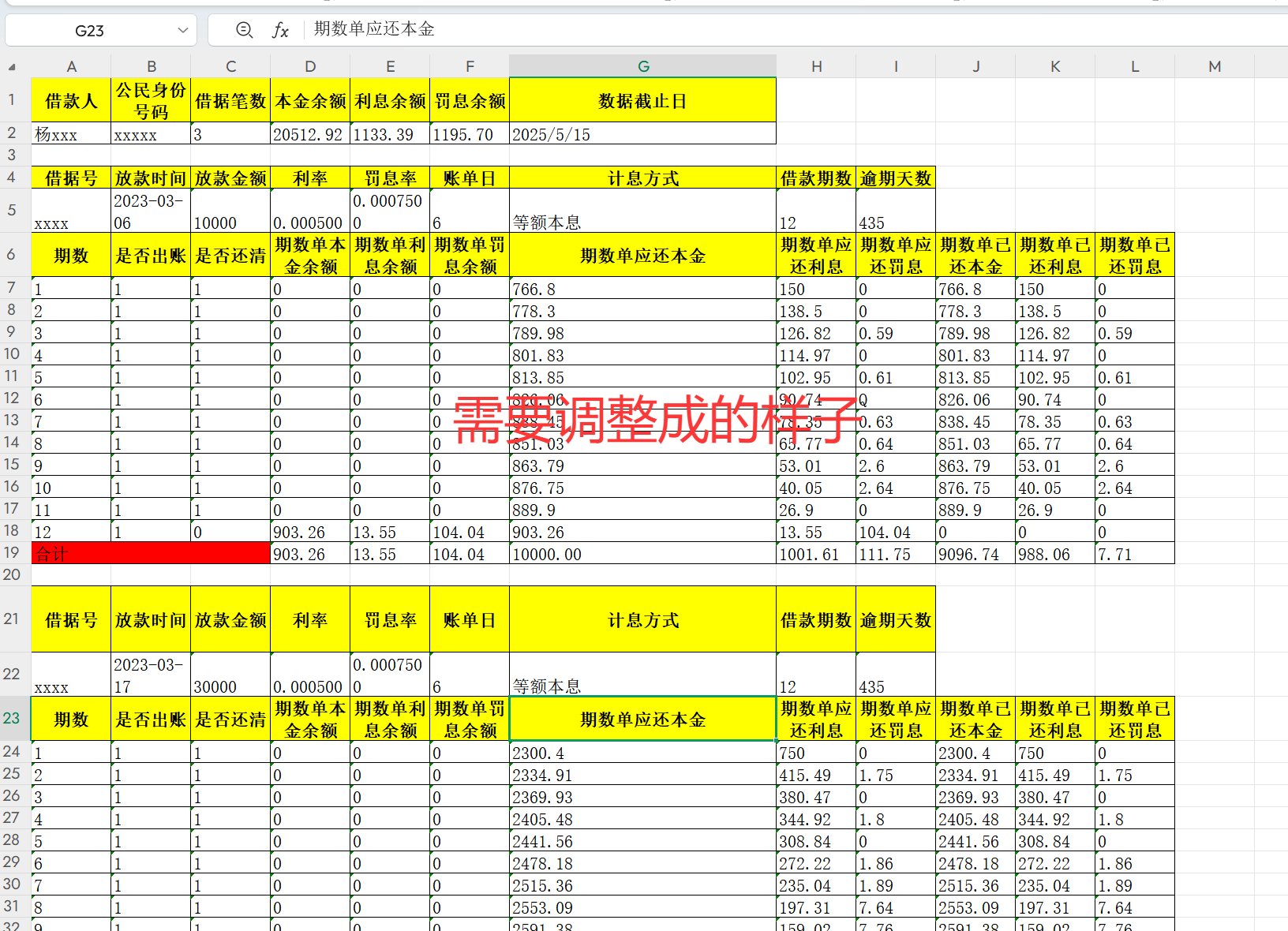Click 等额本息 cell in row 5
The height and width of the screenshot is (931, 1288).
click(x=643, y=211)
